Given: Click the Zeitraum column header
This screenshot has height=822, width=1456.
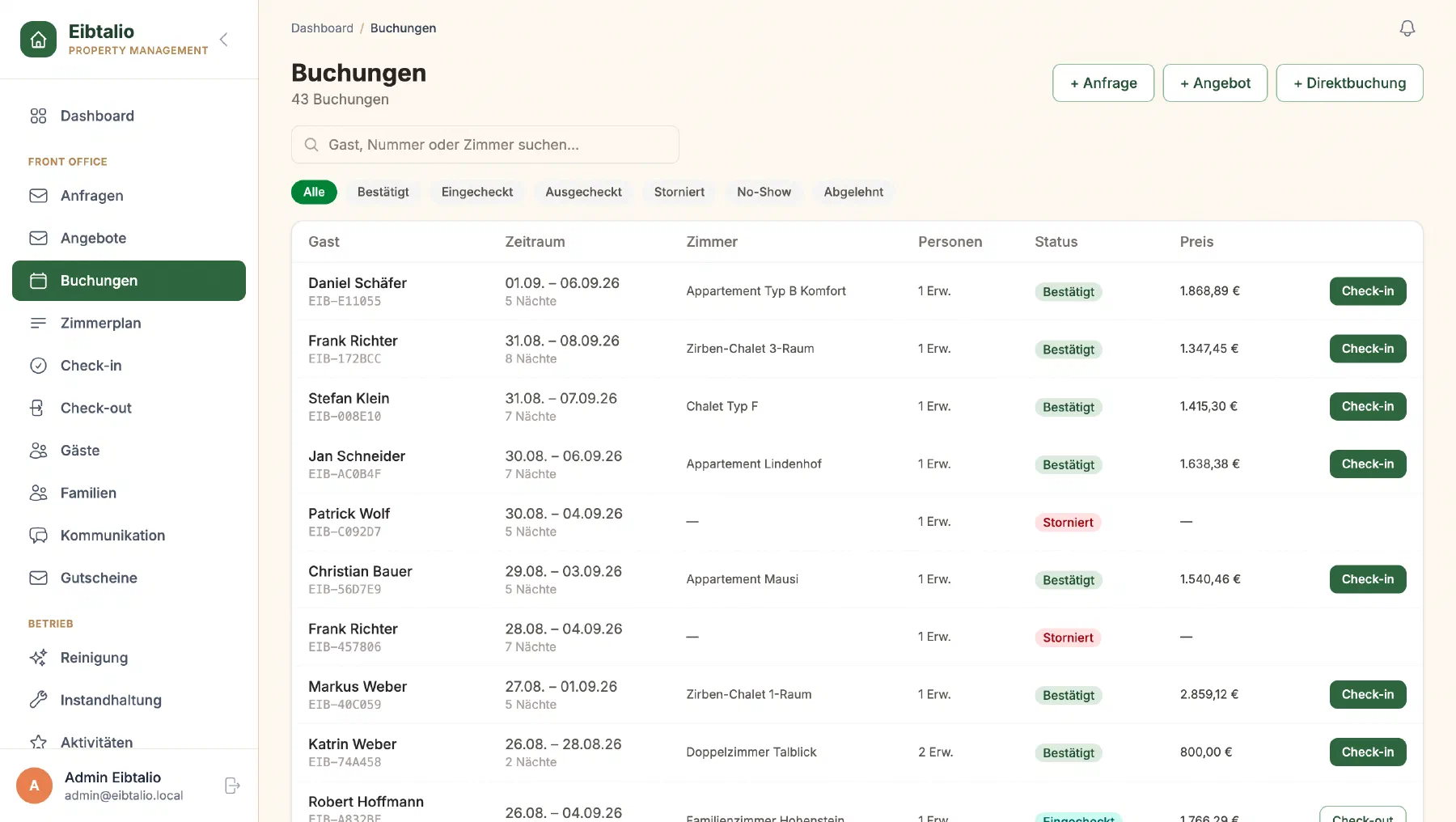Looking at the screenshot, I should [535, 242].
